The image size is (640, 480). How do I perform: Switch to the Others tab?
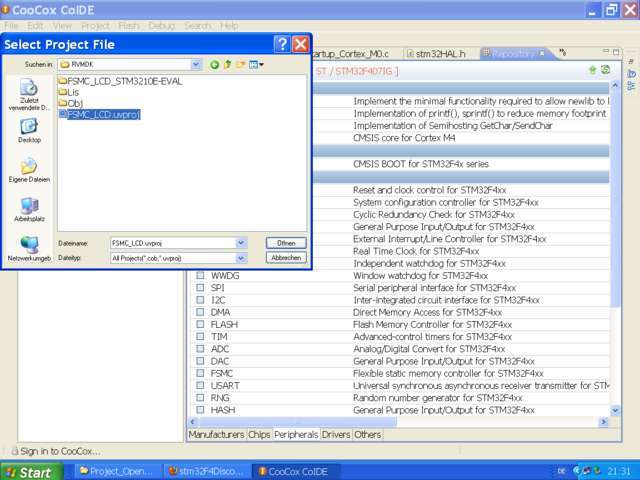(x=367, y=435)
